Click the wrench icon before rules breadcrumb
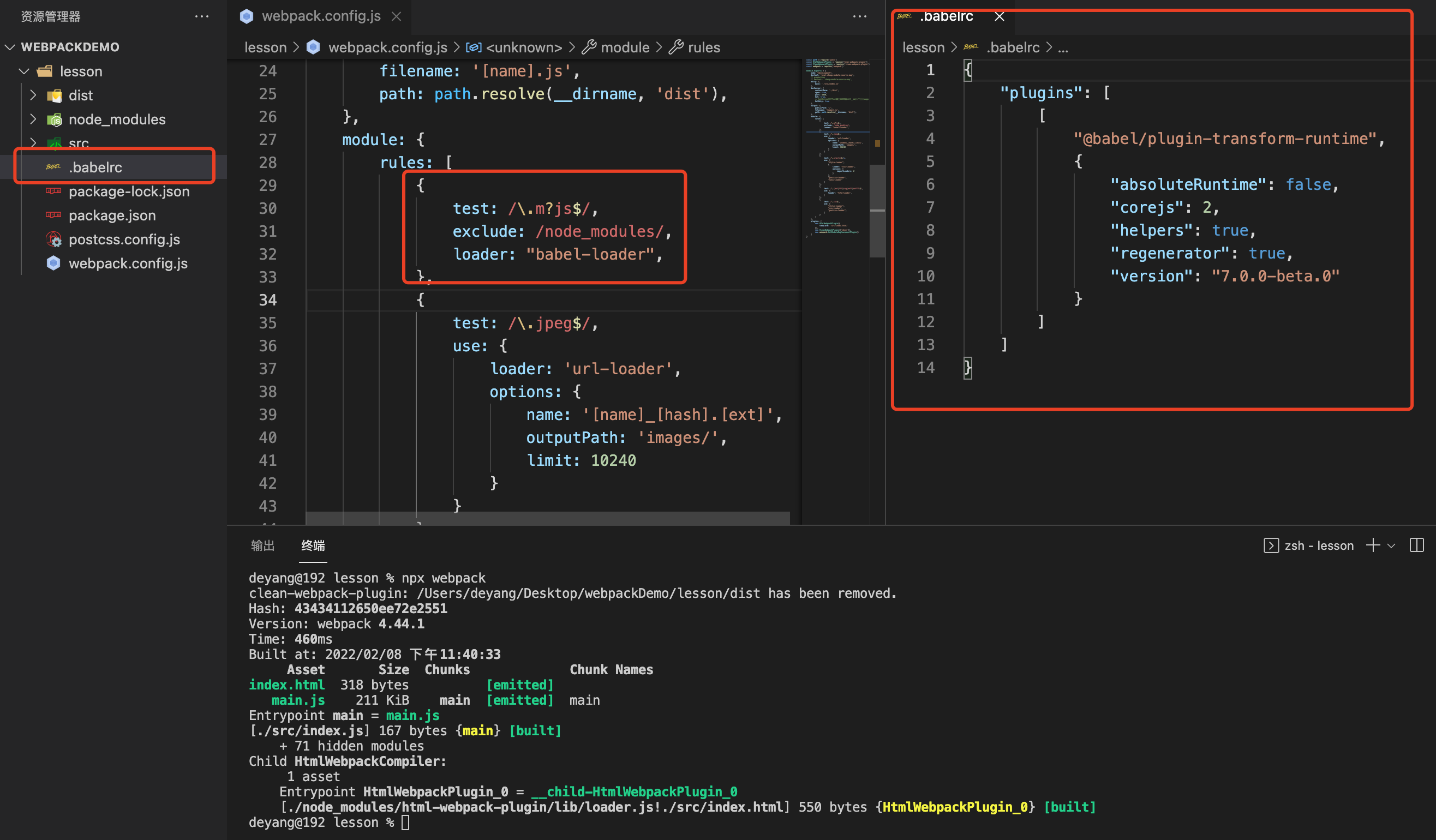Image resolution: width=1436 pixels, height=840 pixels. [676, 47]
